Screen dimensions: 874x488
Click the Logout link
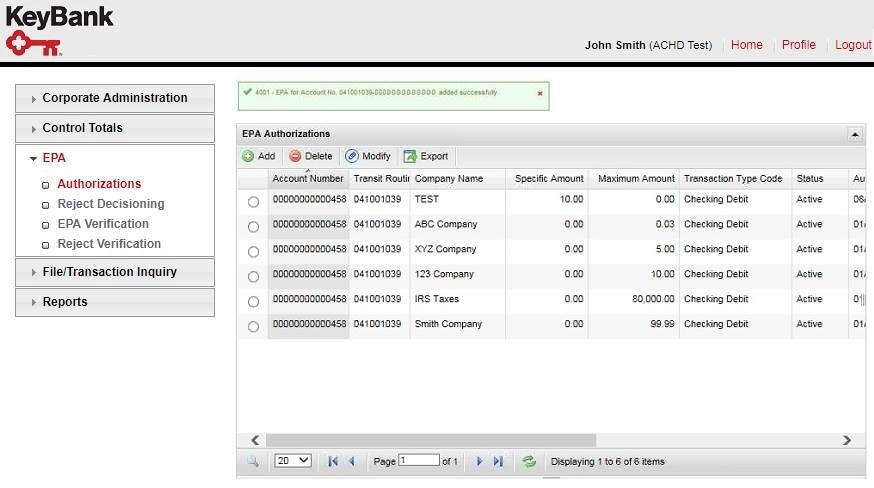(853, 45)
